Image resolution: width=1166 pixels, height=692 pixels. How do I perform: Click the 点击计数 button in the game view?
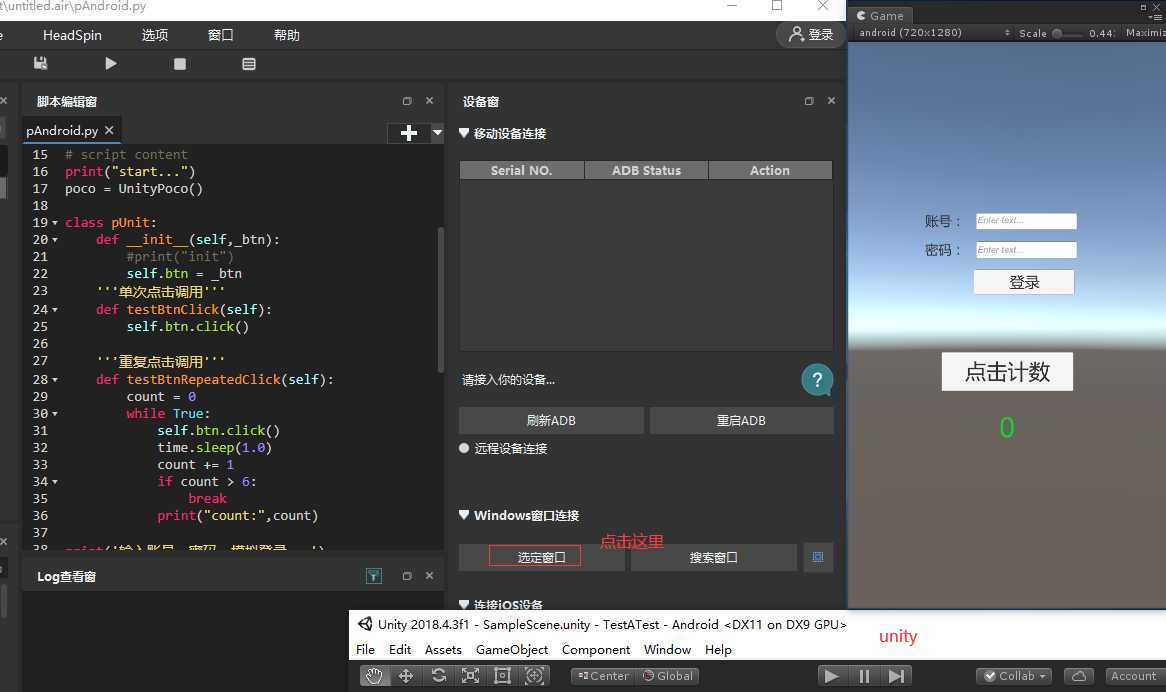(1007, 372)
